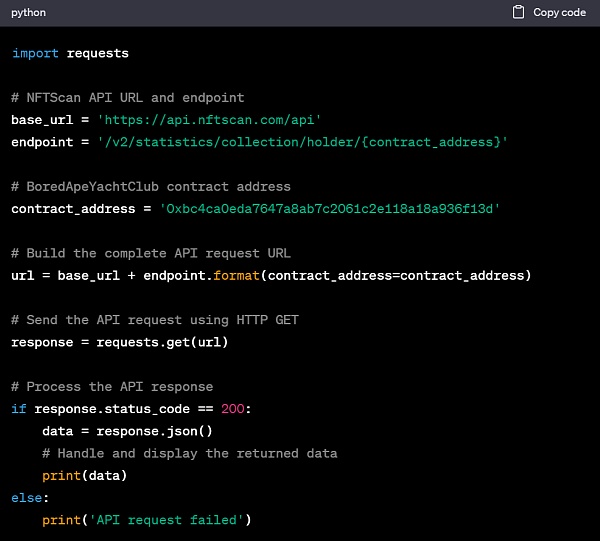Click the python language label
Image resolution: width=600 pixels, height=541 pixels.
tap(29, 13)
